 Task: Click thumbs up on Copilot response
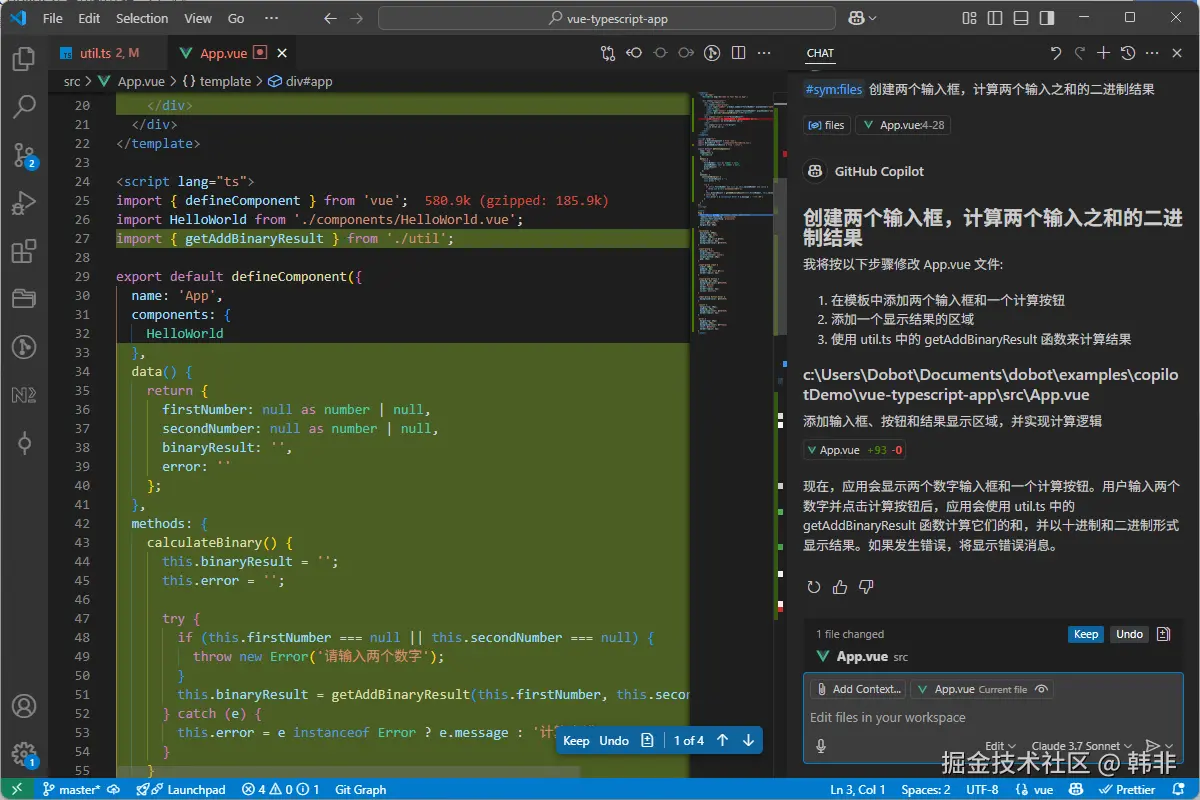point(840,587)
